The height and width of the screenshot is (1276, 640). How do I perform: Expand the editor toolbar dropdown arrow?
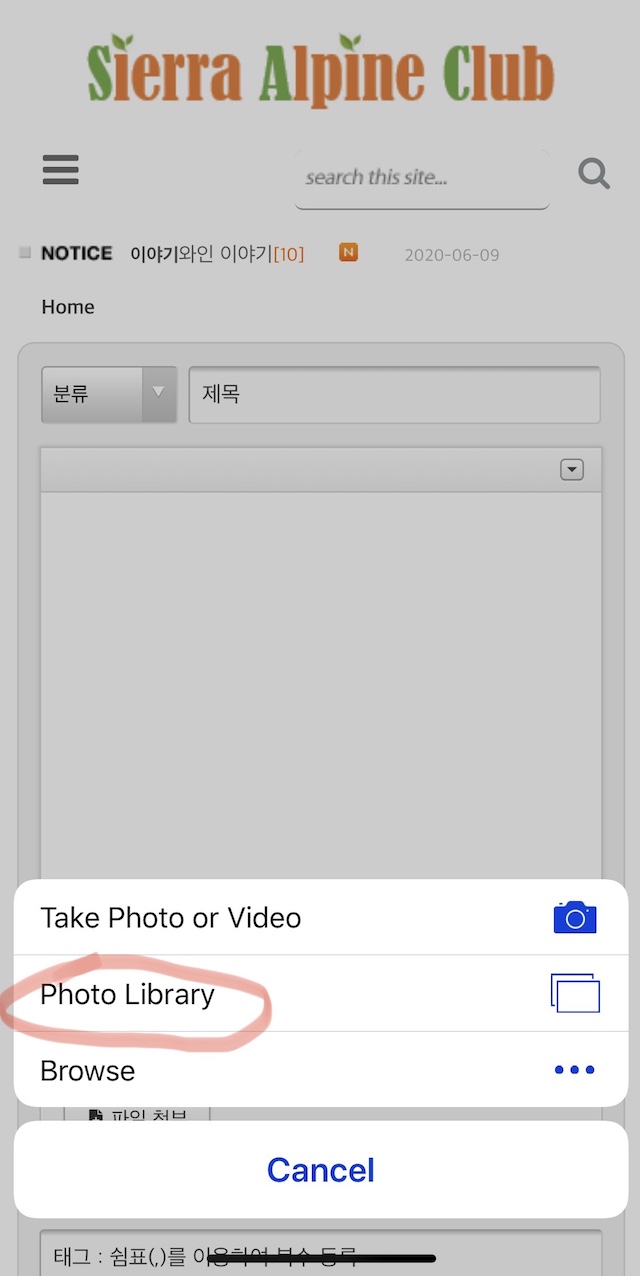572,470
